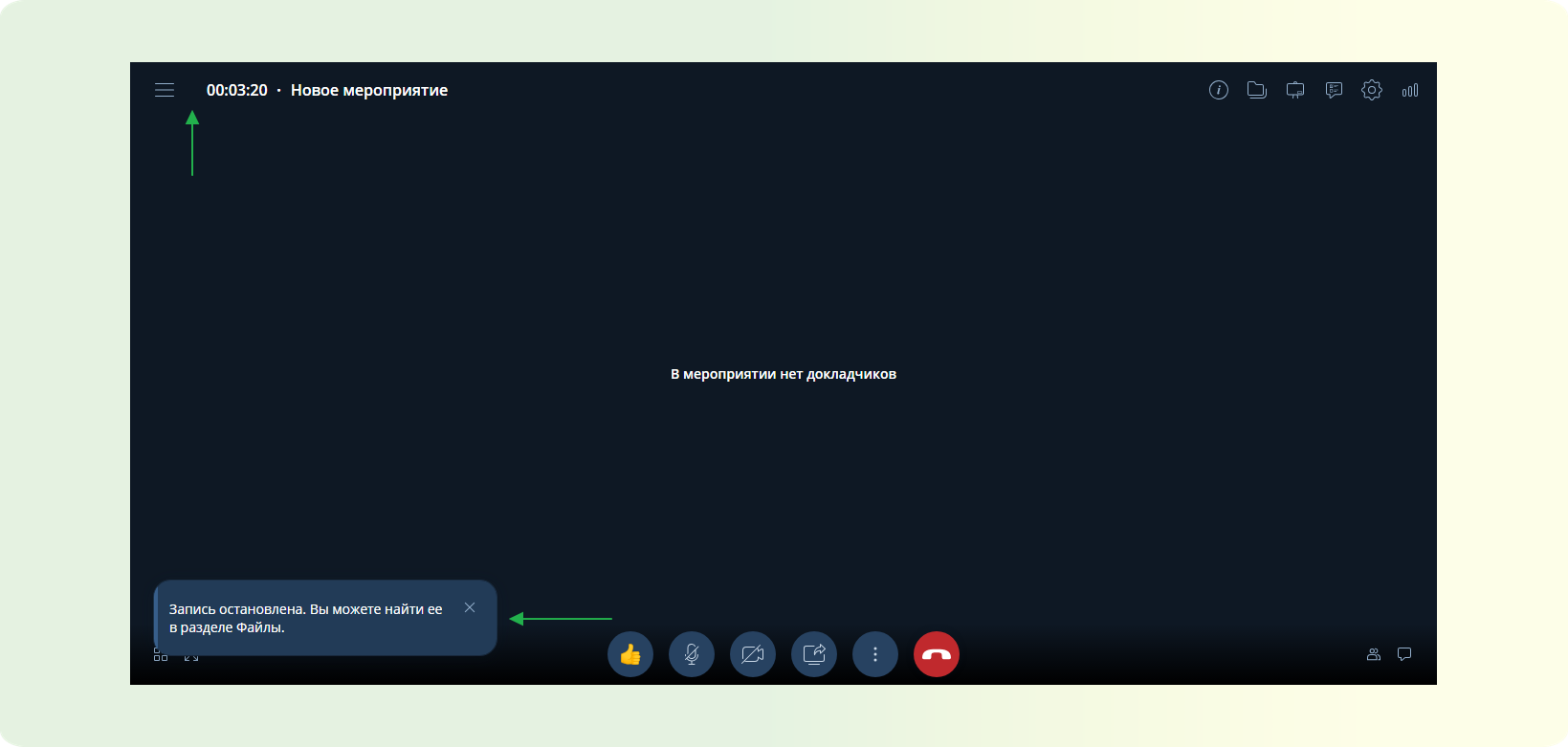The width and height of the screenshot is (1568, 747).
Task: Click the recording stopped notification text
Action: 305,618
